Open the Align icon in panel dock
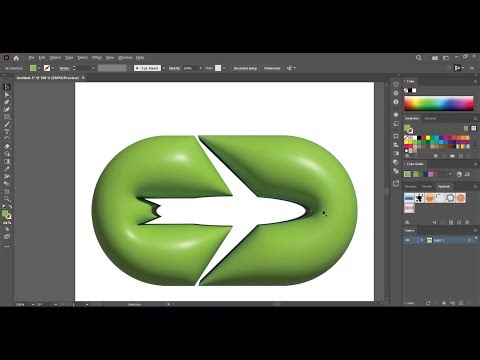This screenshot has width=480, height=360. click(396, 145)
